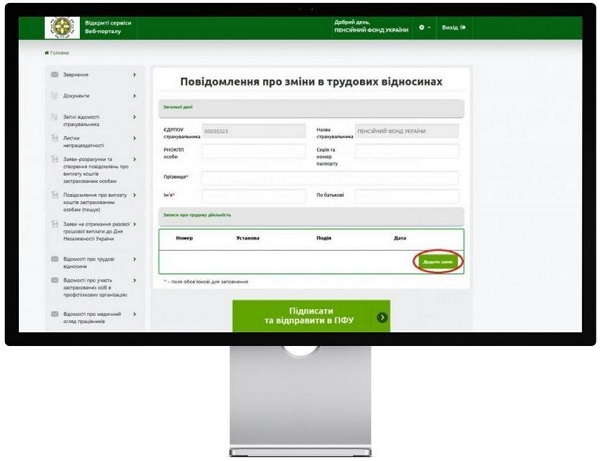Click the icon beside Заяви-розрахунки item

(x=55, y=159)
